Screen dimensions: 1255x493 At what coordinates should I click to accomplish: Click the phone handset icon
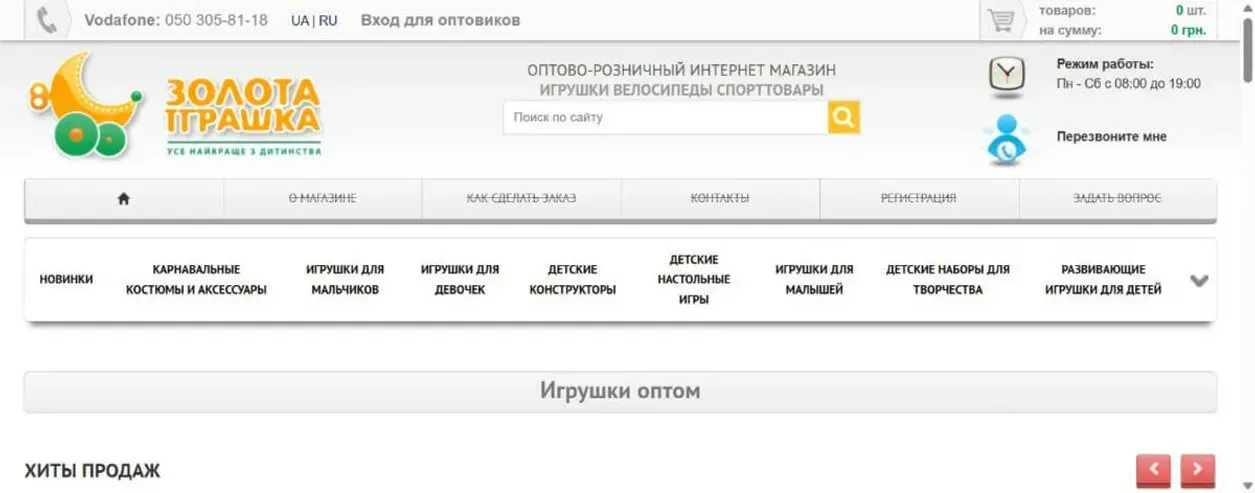47,21
